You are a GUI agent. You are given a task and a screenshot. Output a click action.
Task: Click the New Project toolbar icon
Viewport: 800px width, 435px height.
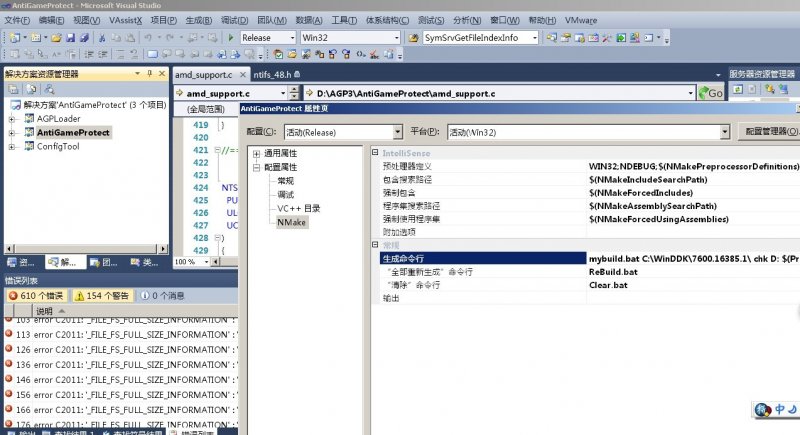[x=15, y=38]
